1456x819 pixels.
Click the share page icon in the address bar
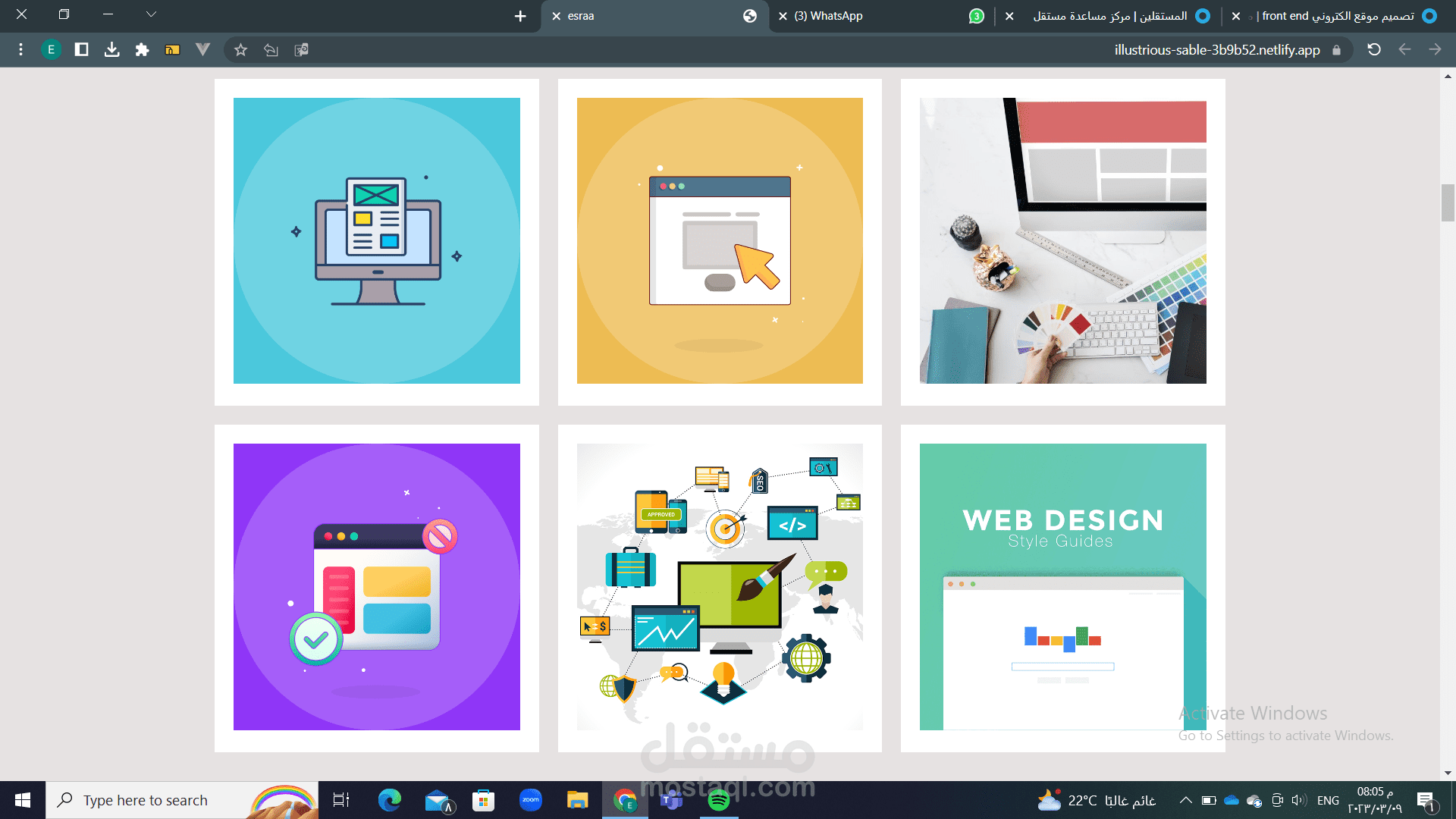pos(271,50)
